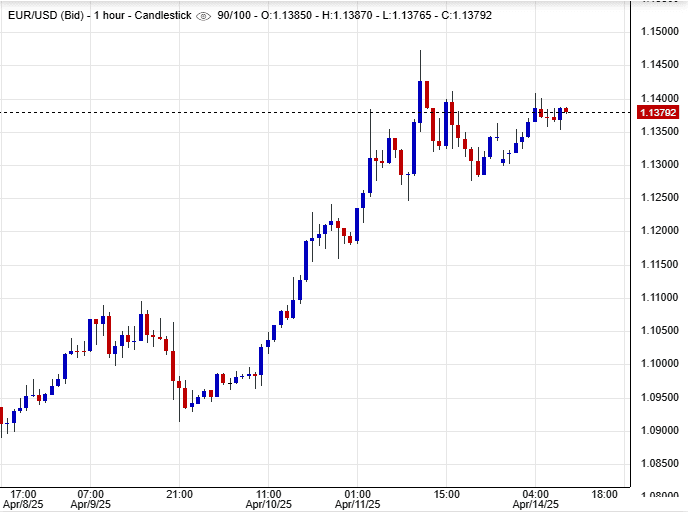Click the 11:00 Apr/10/25 time axis label
The image size is (688, 512).
(x=267, y=499)
